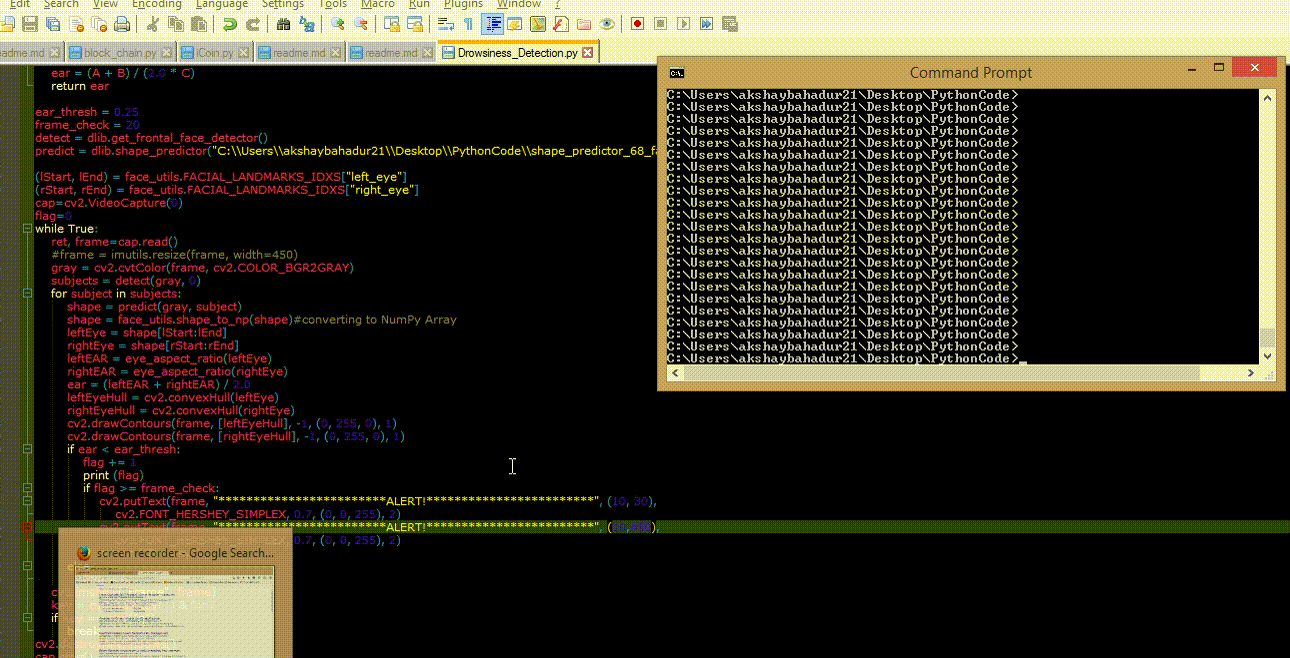Viewport: 1290px width, 658px height.
Task: Collapse the 'while True:' code fold
Action: click(x=28, y=229)
